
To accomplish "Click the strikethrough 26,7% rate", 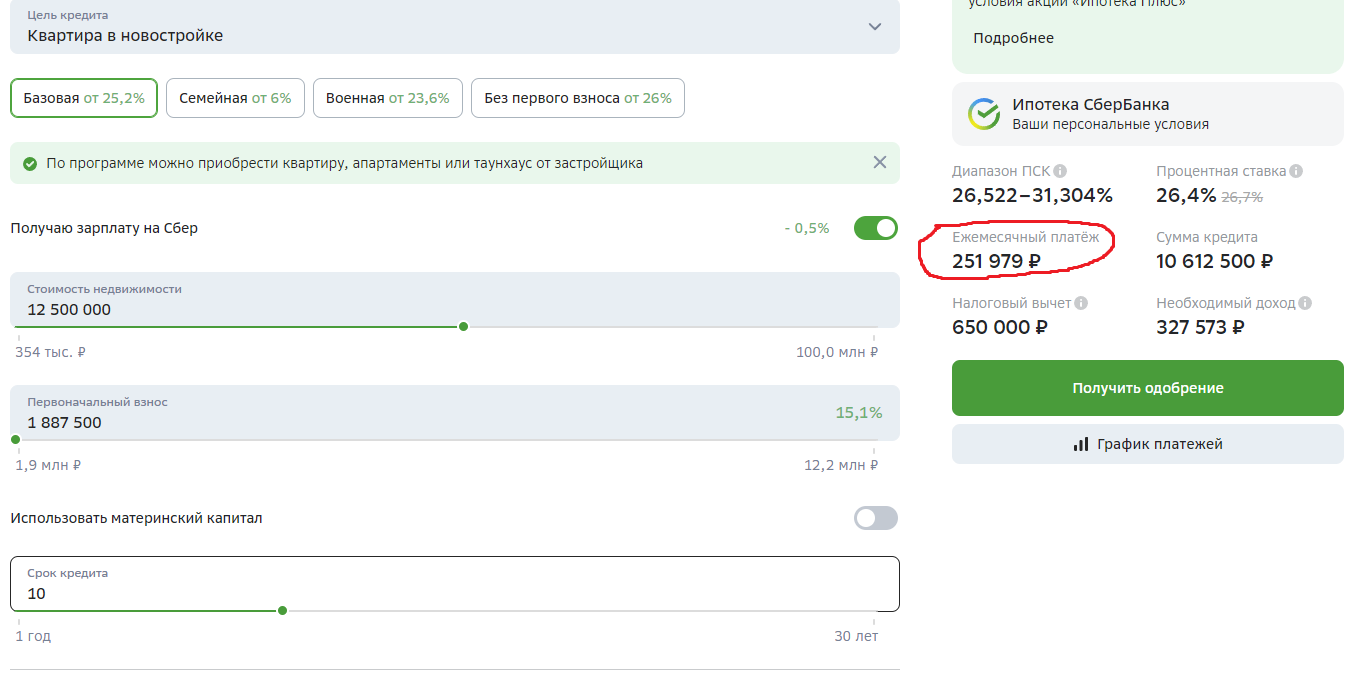I will [1242, 198].
